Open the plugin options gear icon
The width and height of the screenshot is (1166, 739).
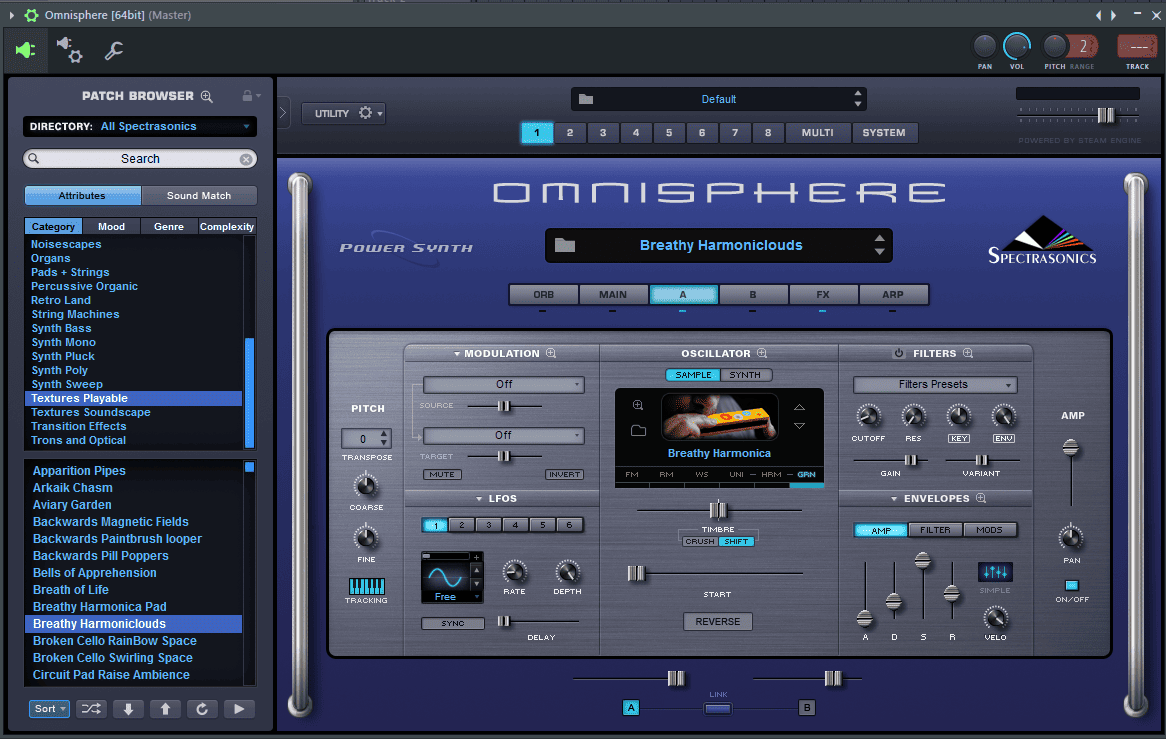coord(70,50)
